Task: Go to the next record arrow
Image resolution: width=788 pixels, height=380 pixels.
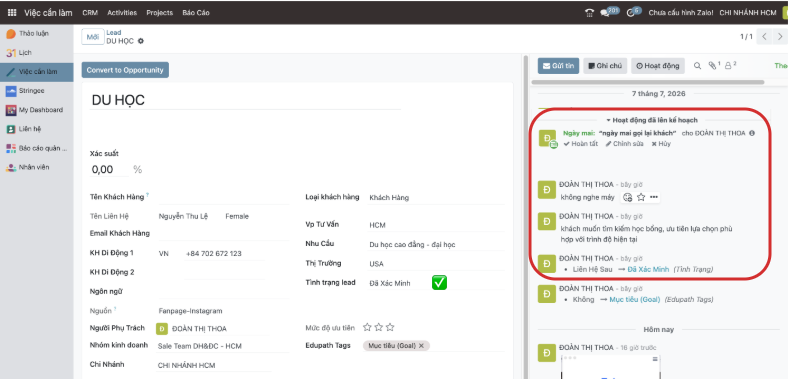Action: tap(780, 37)
